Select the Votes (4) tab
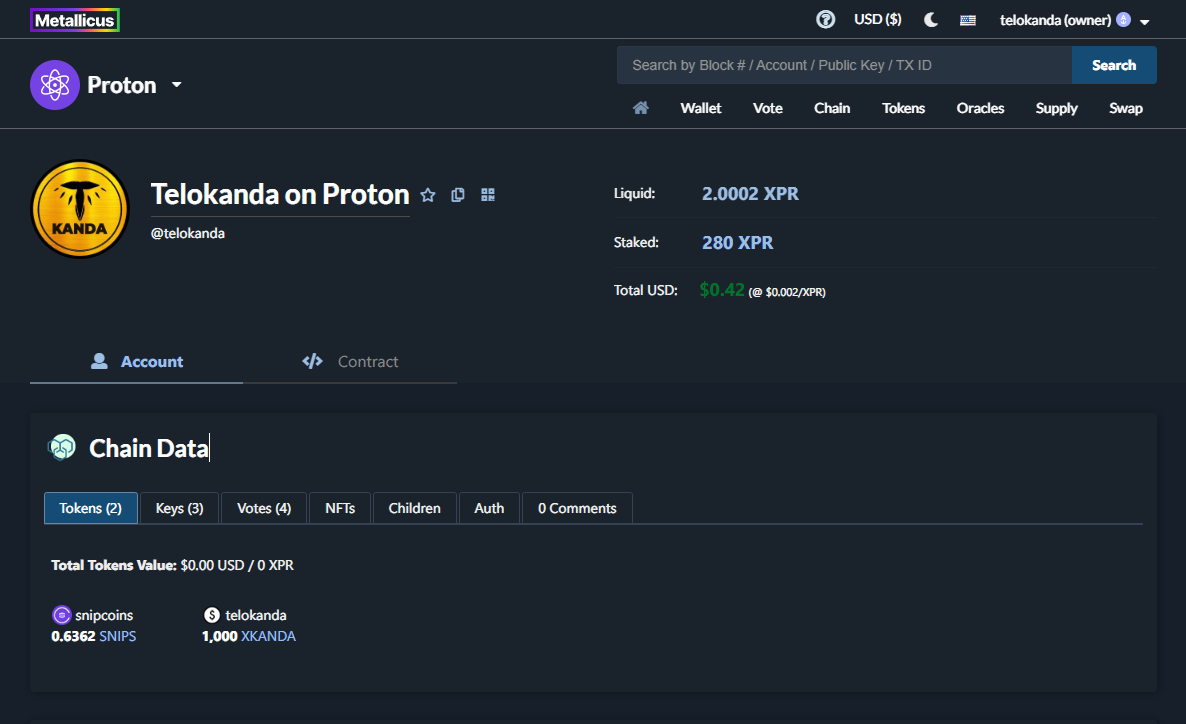Image resolution: width=1186 pixels, height=724 pixels. click(x=264, y=508)
